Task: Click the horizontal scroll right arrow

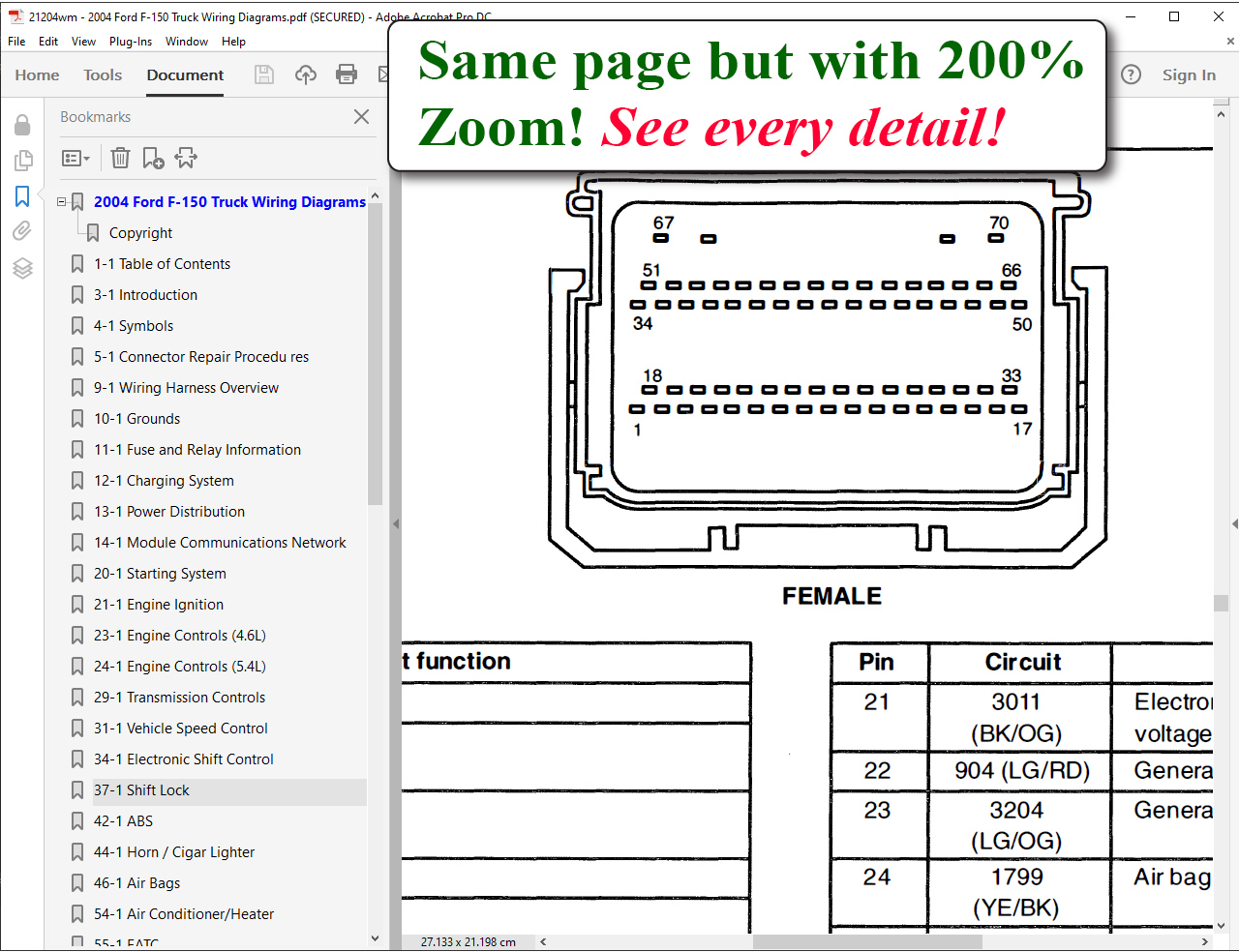Action: [x=1205, y=941]
